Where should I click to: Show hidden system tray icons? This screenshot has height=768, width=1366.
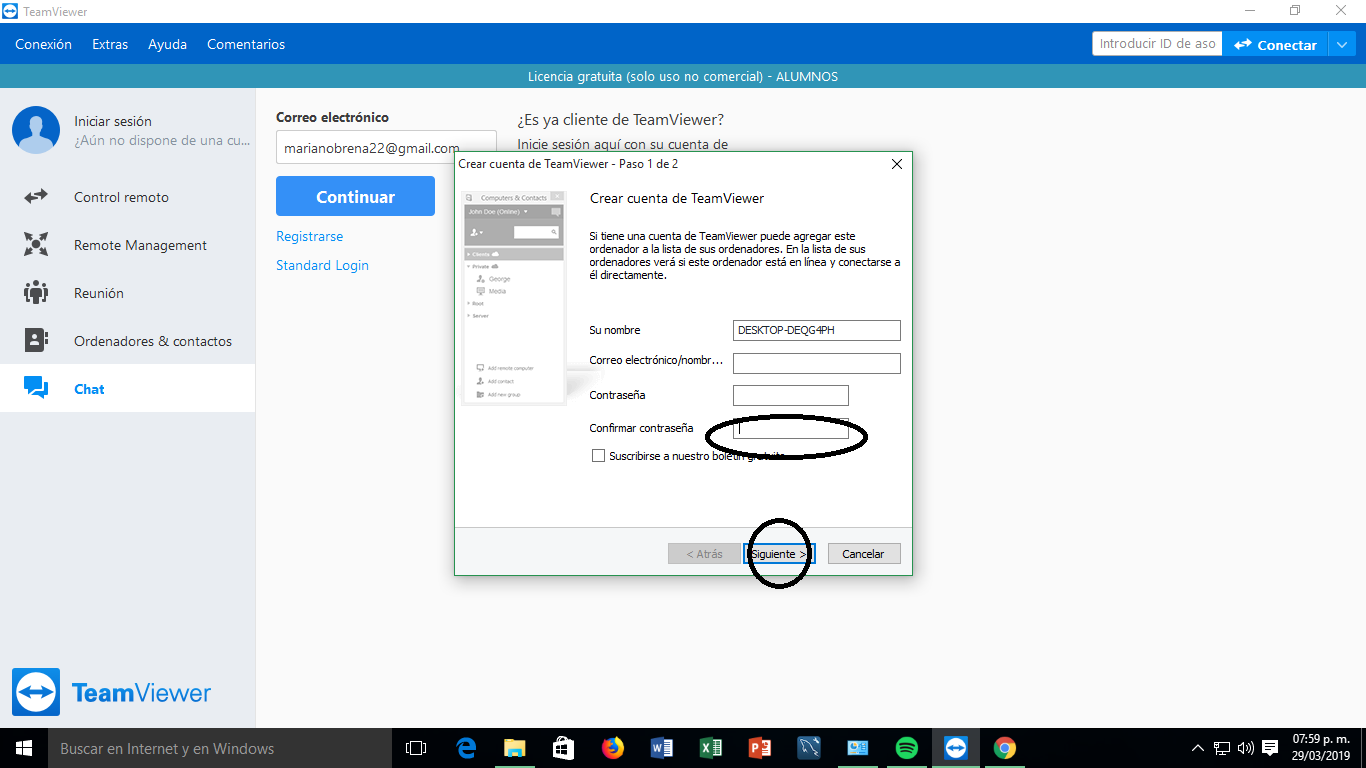pyautogui.click(x=1198, y=748)
